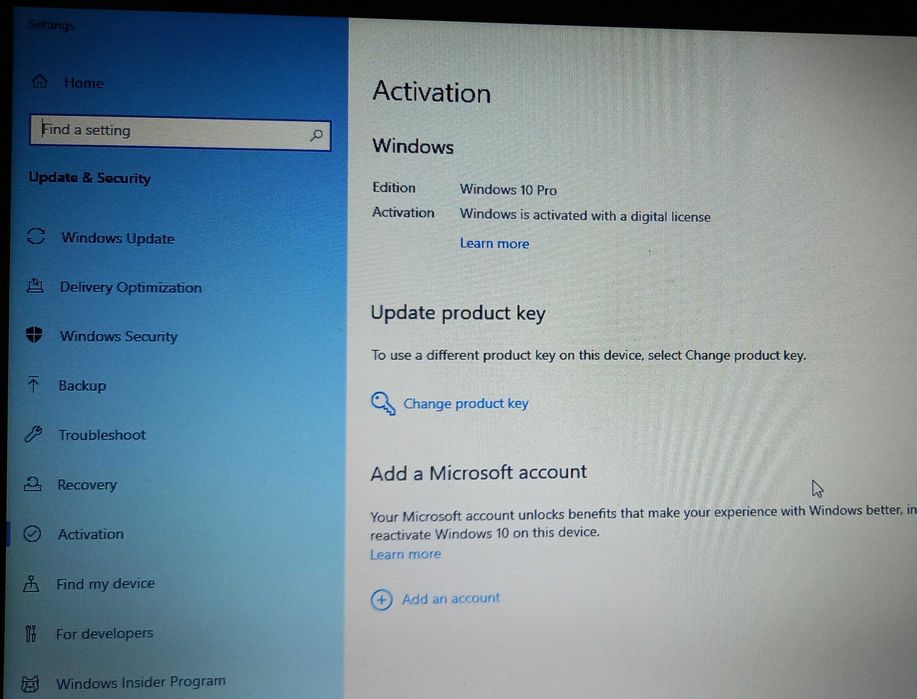
Task: Click the Update product key heading
Action: tap(458, 314)
